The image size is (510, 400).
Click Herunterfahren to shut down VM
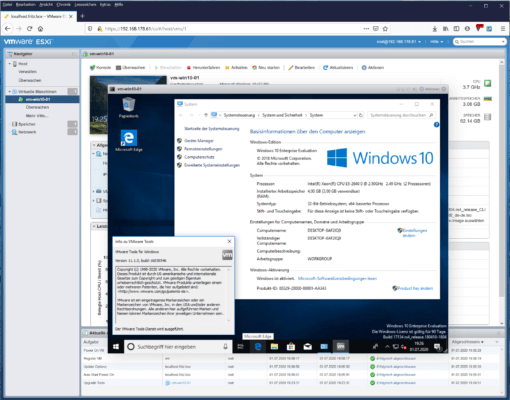[203, 67]
